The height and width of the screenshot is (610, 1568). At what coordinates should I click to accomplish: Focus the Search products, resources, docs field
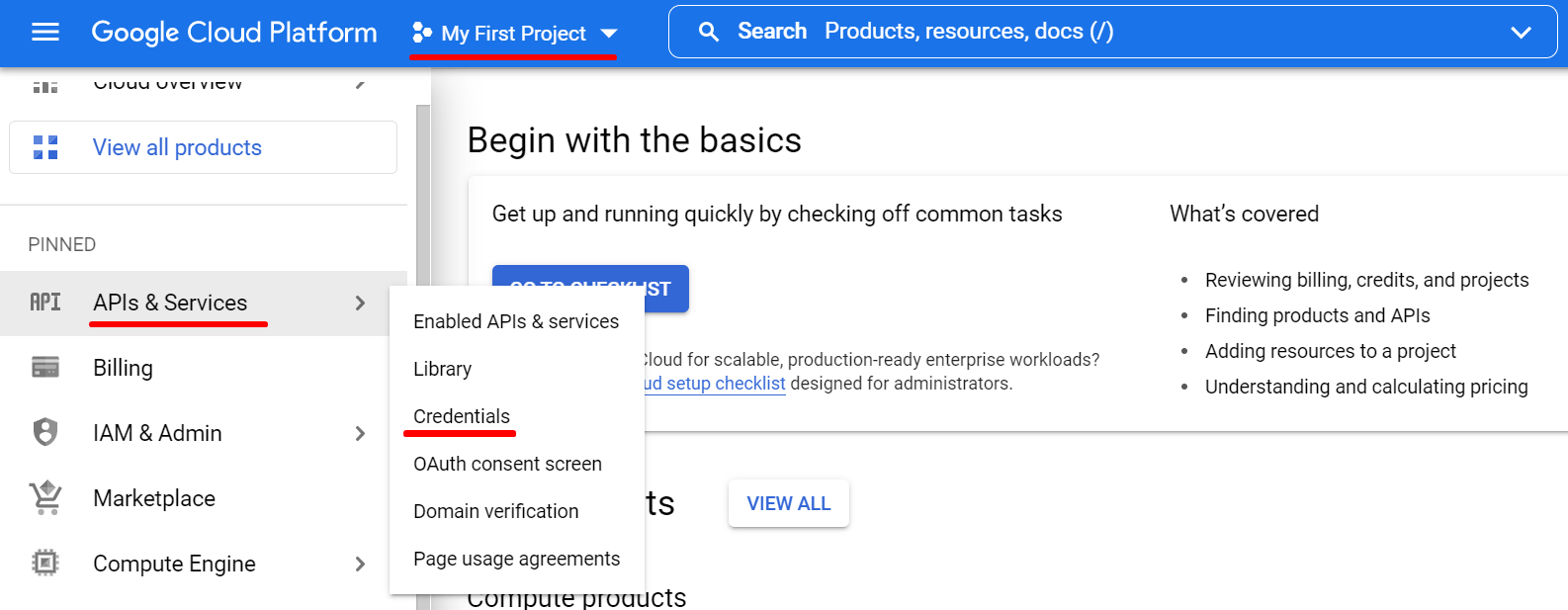coord(1112,32)
